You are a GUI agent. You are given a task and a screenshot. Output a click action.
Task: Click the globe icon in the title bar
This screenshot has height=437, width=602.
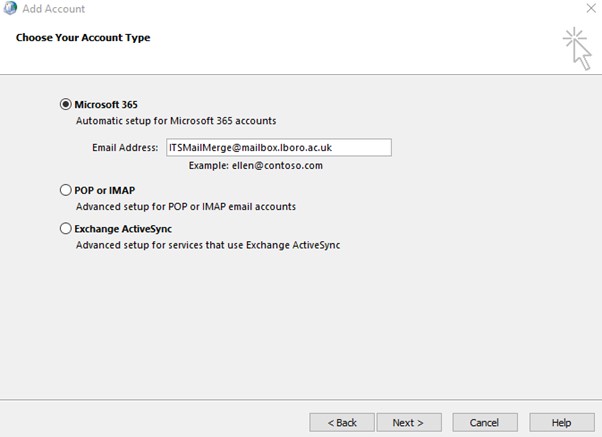[9, 9]
